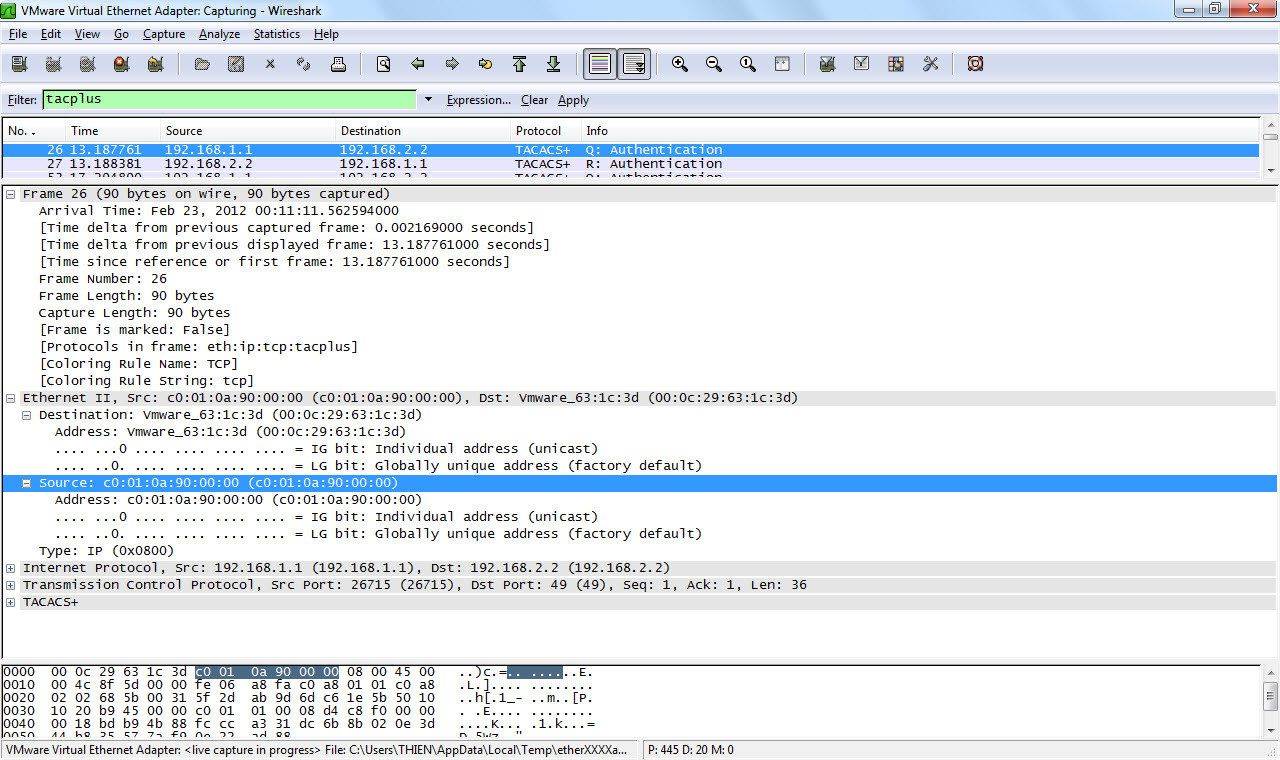Open Preferences with the tools icon
Viewport: 1280px width, 760px height.
click(930, 64)
